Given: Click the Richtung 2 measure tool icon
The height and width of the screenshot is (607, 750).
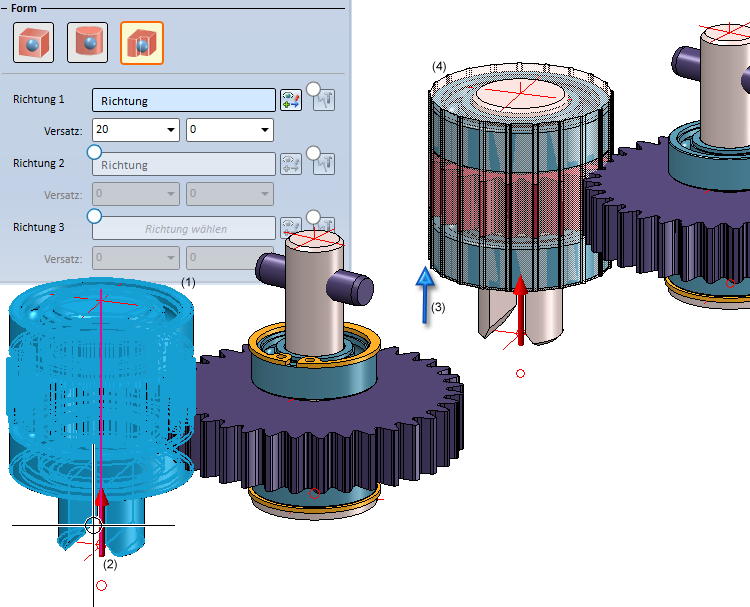Looking at the screenshot, I should click(324, 164).
